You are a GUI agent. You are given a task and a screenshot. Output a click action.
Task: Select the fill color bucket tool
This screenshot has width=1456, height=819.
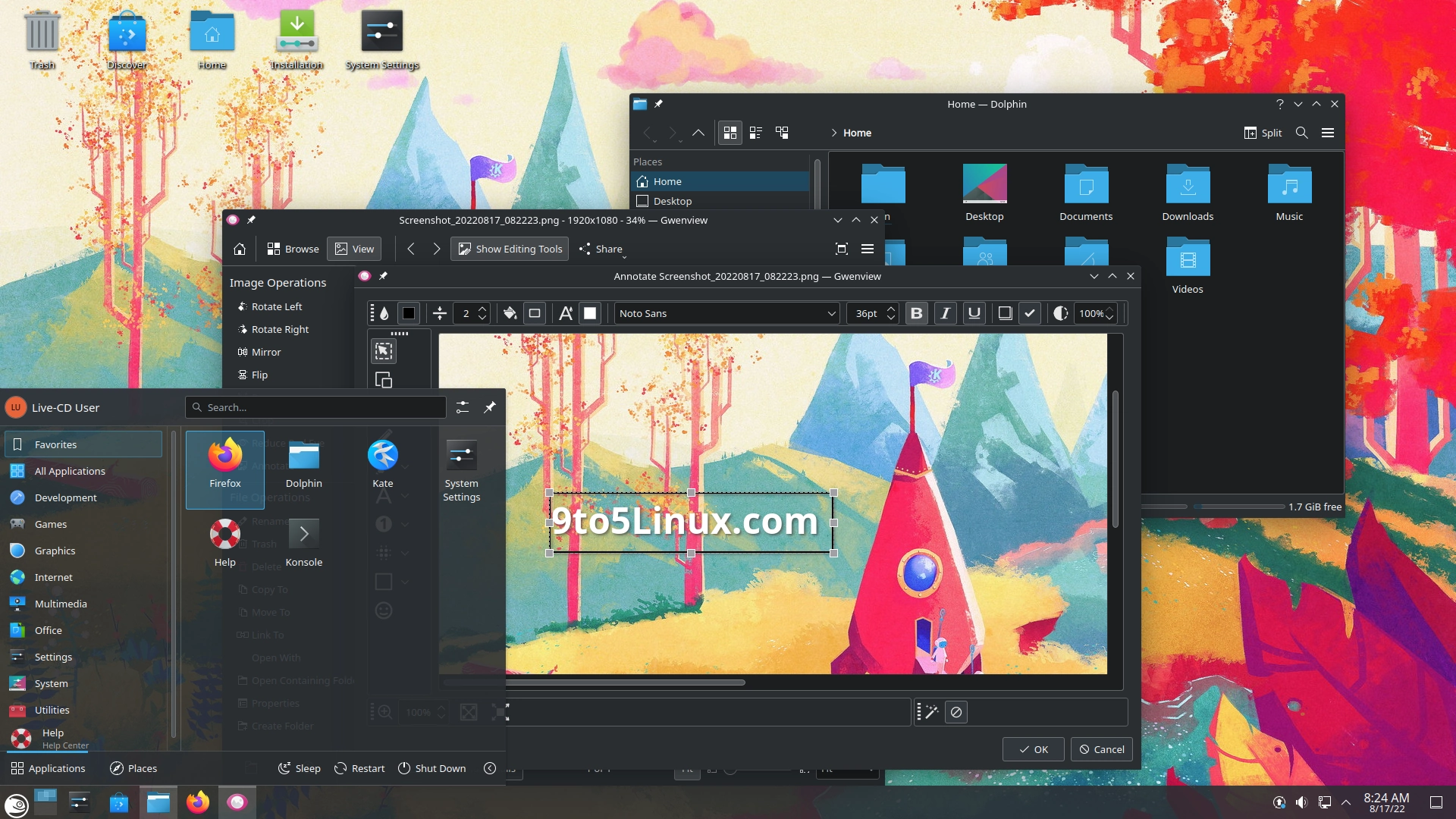[x=510, y=313]
